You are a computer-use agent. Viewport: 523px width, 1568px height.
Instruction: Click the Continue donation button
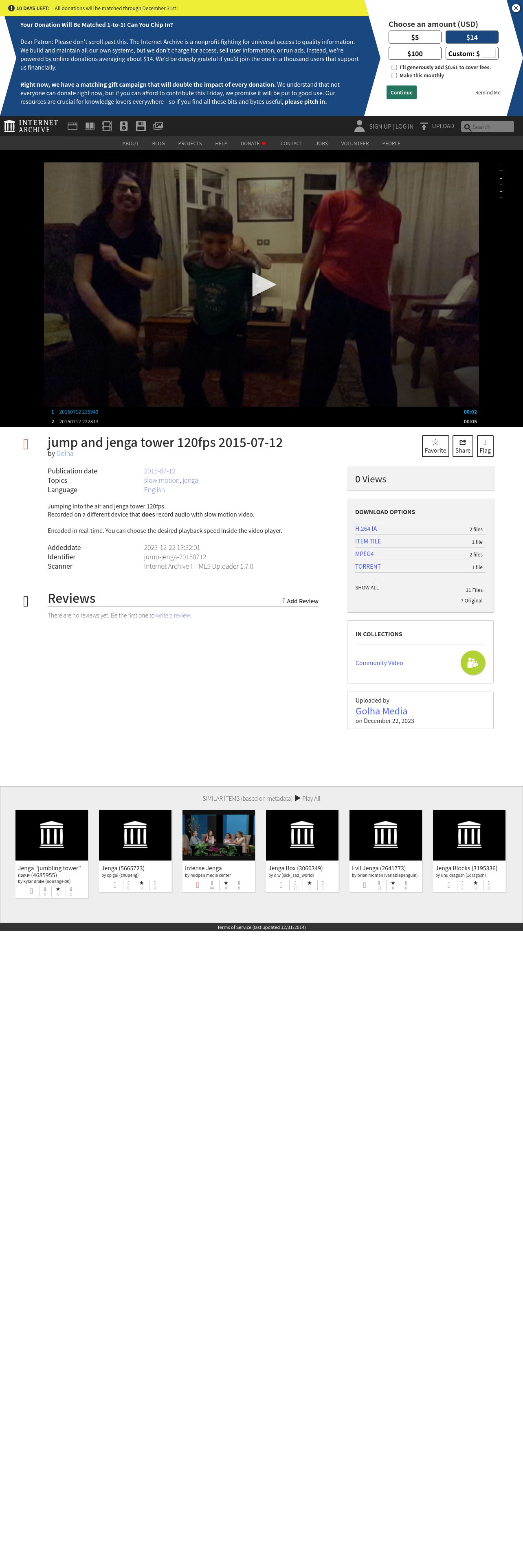(401, 92)
